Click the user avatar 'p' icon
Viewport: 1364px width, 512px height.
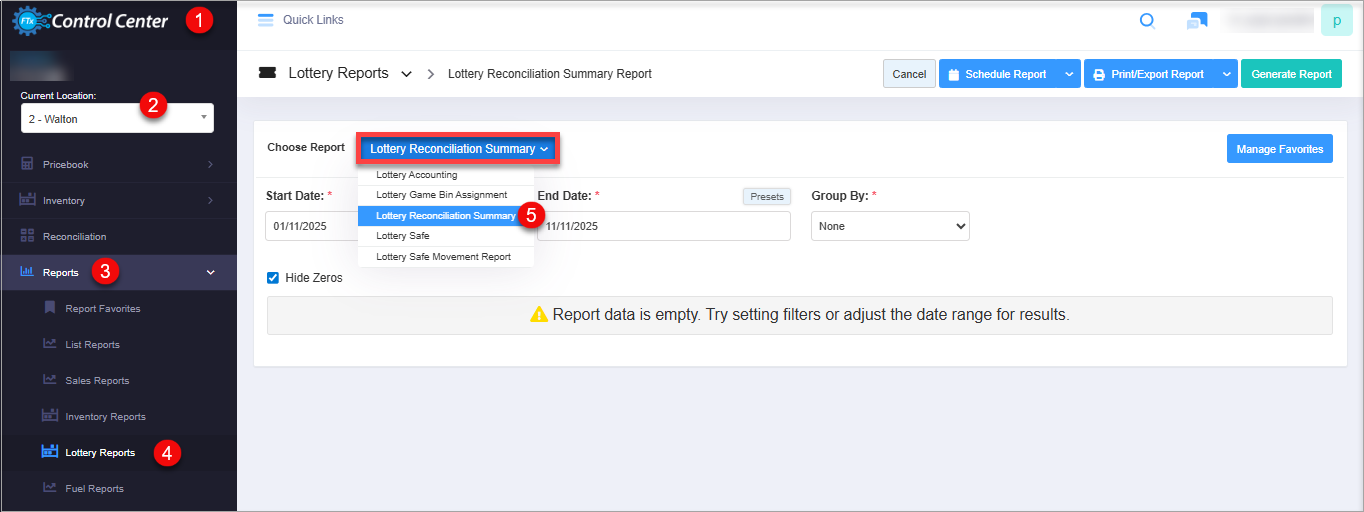pyautogui.click(x=1336, y=20)
